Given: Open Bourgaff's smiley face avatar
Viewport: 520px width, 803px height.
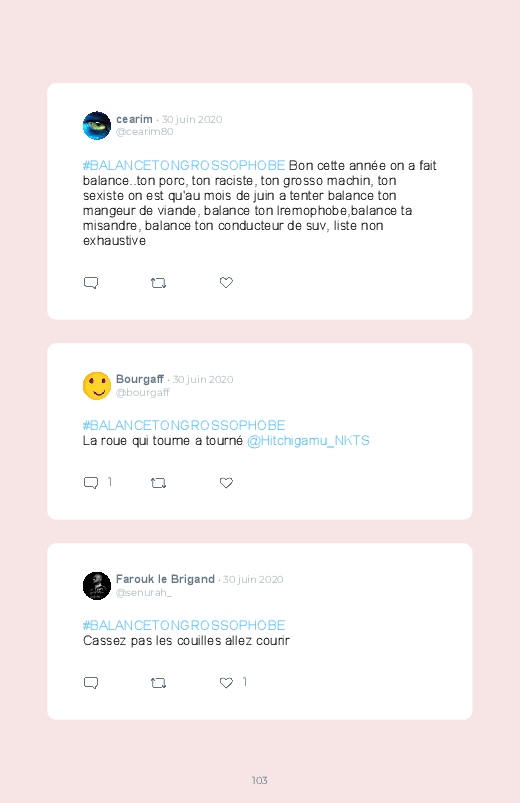Looking at the screenshot, I should click(x=97, y=386).
